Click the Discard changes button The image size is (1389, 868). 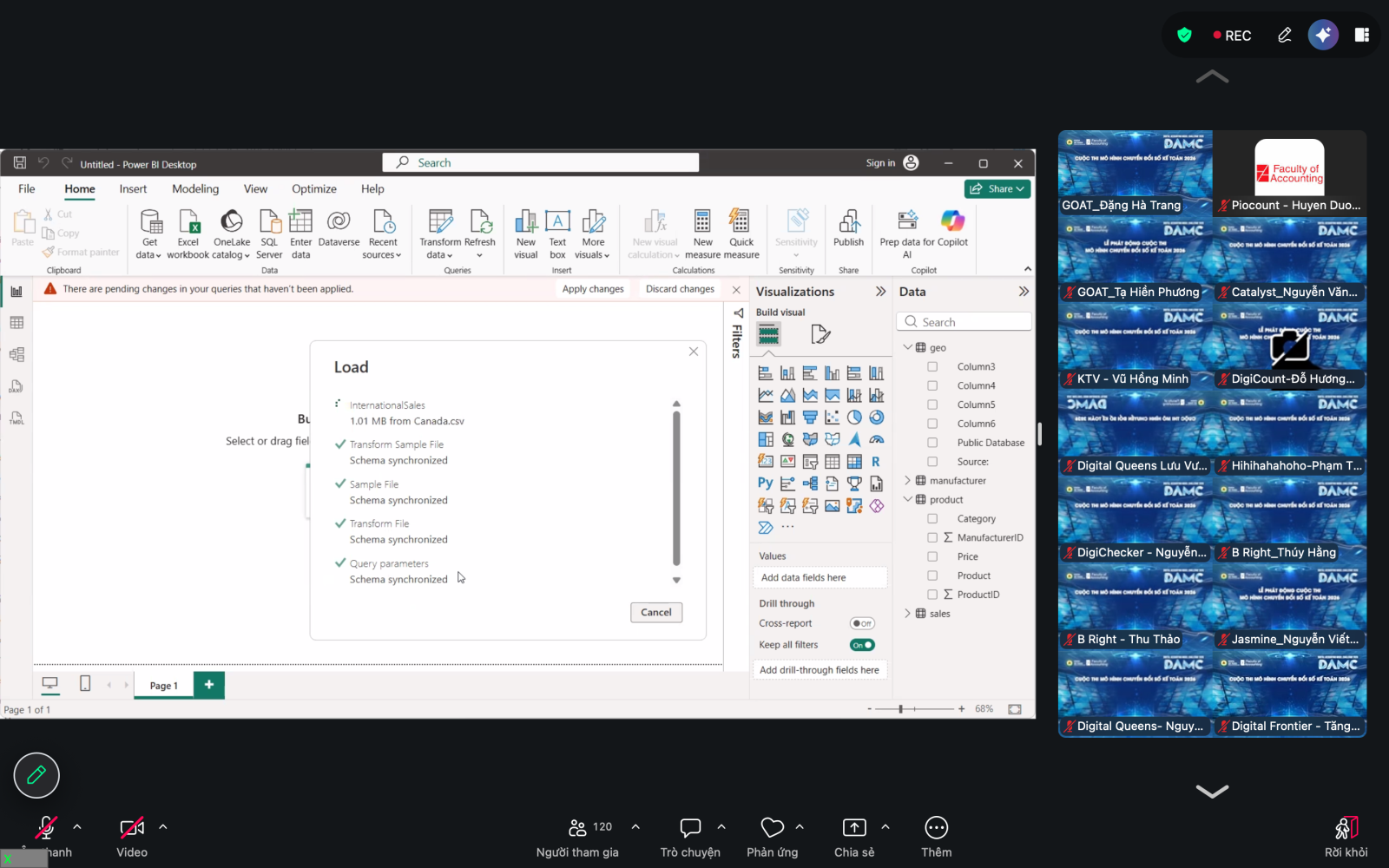pos(680,289)
